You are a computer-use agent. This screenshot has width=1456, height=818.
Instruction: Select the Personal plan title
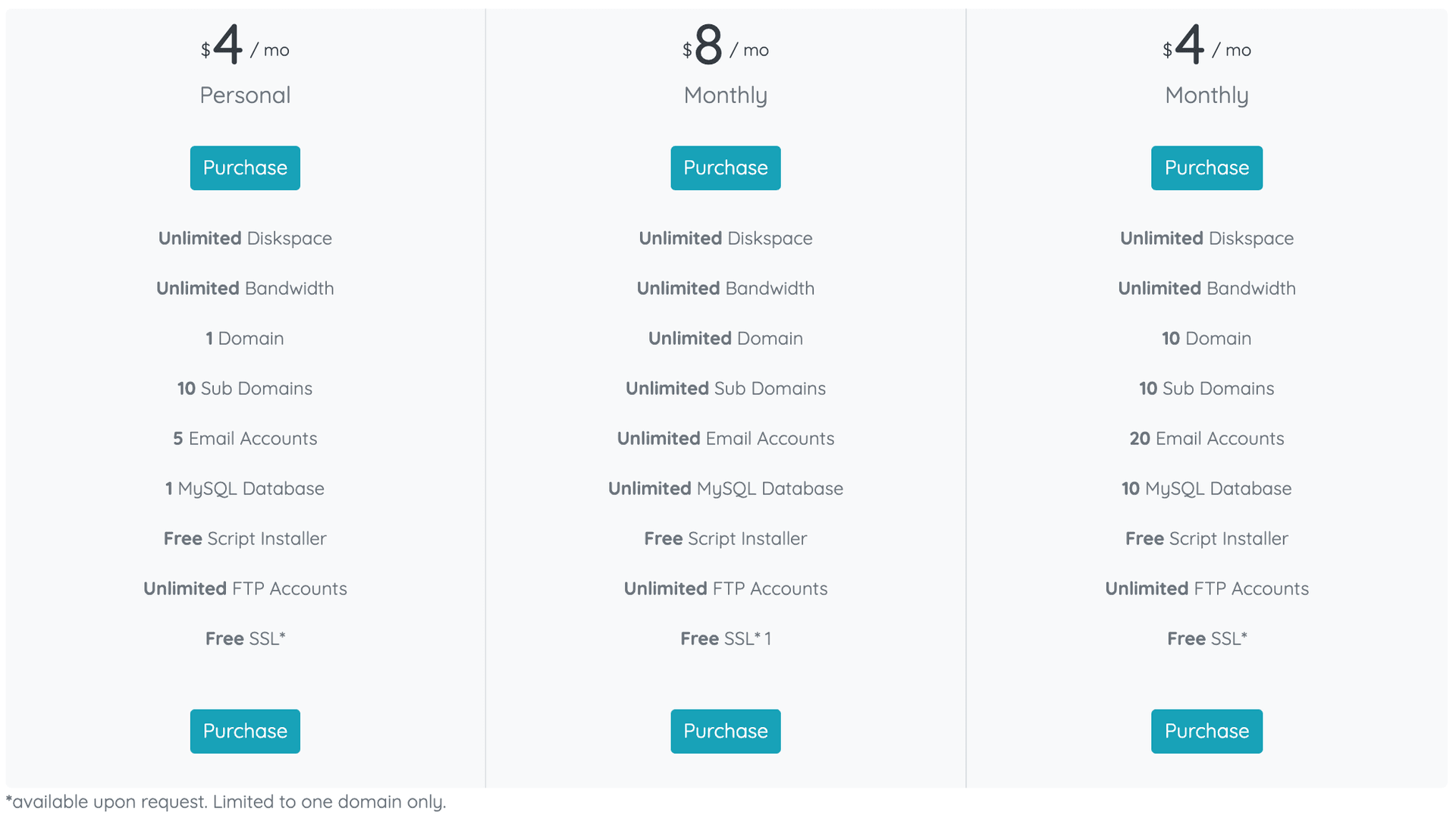click(244, 95)
